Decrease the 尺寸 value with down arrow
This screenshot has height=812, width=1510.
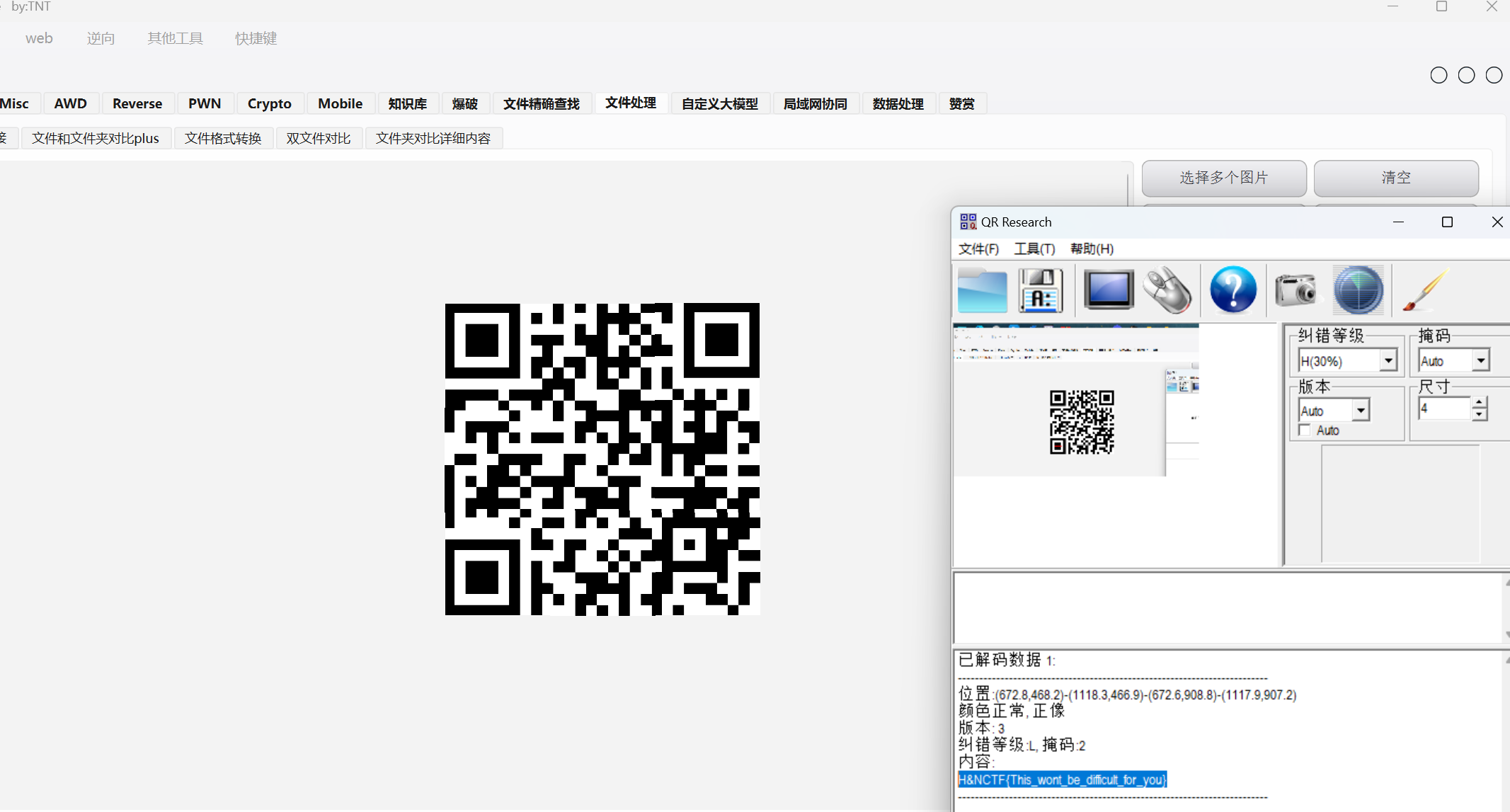1480,415
